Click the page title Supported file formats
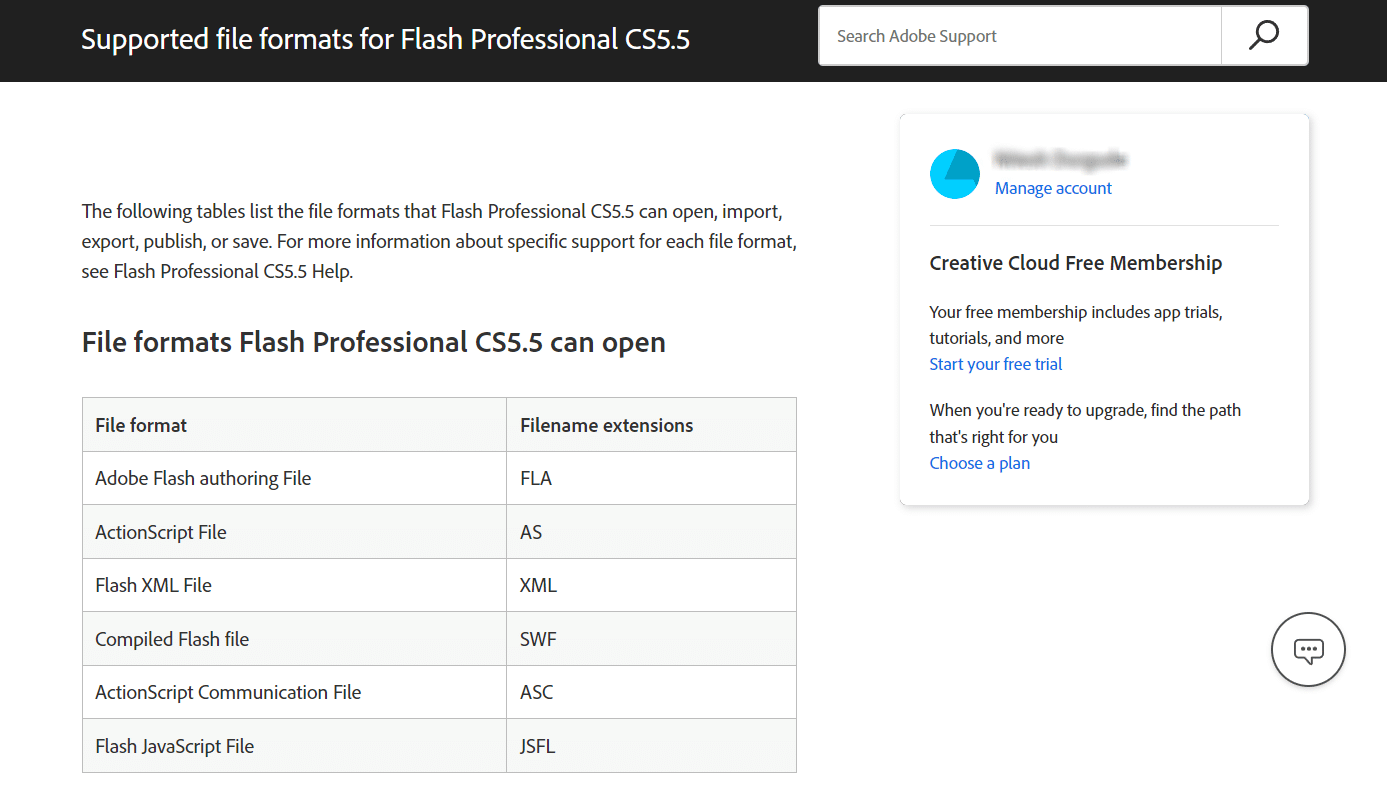The height and width of the screenshot is (791, 1387). point(386,39)
